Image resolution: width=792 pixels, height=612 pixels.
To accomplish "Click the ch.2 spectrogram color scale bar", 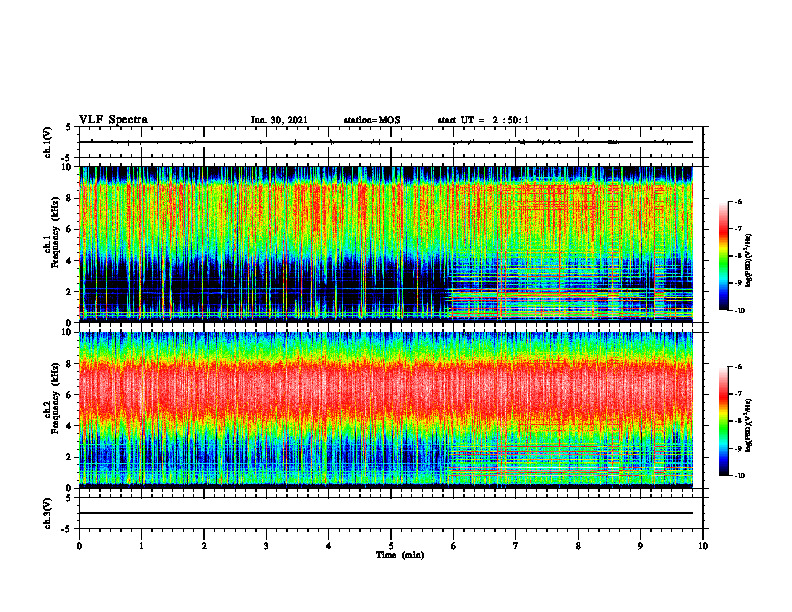I will pyautogui.click(x=723, y=421).
